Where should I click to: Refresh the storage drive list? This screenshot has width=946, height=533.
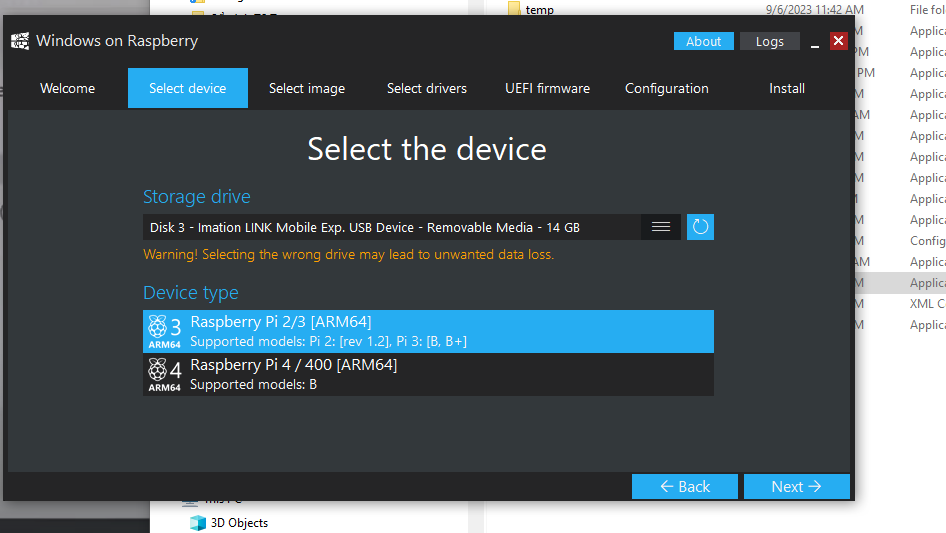[700, 227]
